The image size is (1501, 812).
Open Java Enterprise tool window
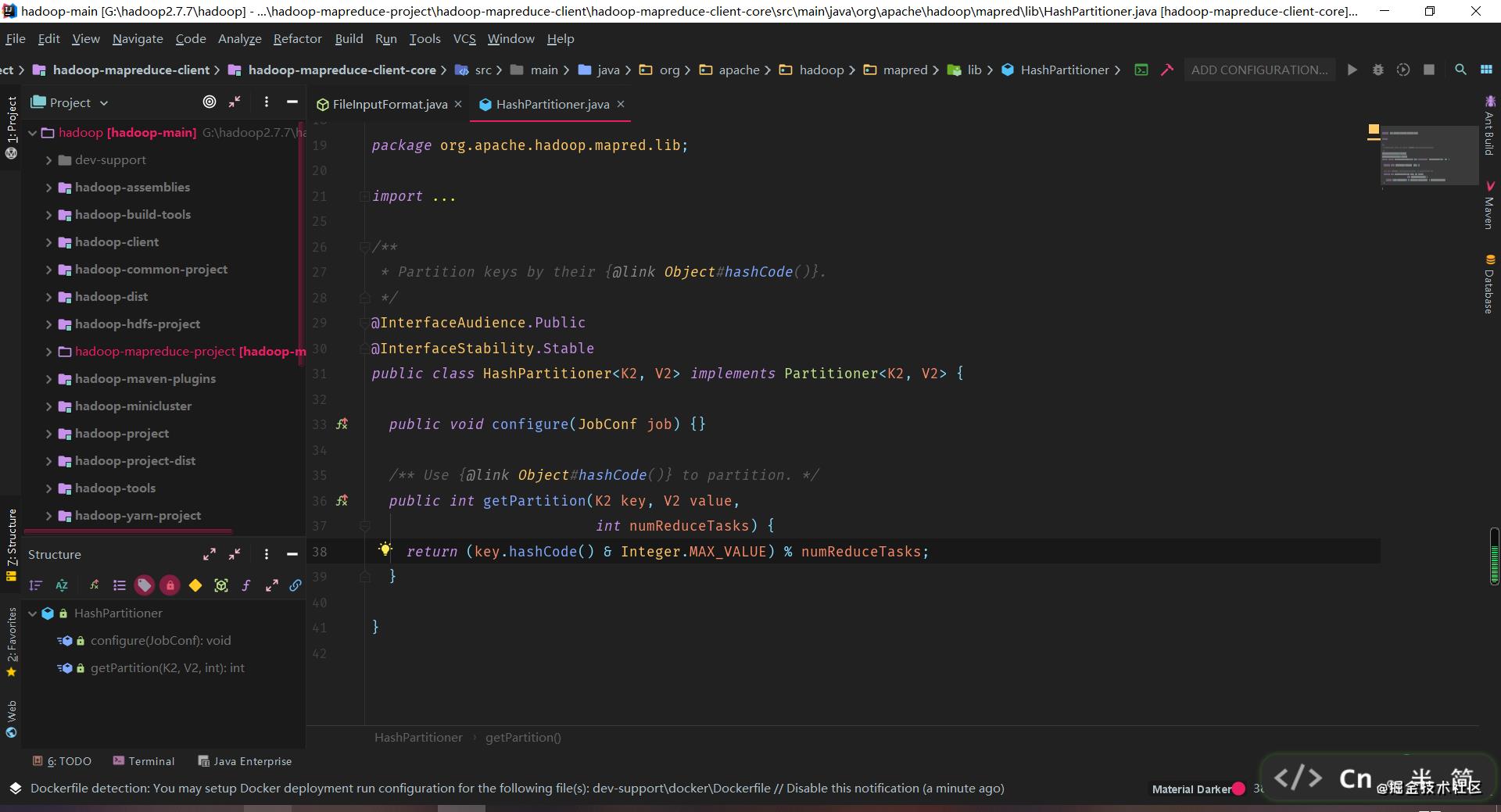(x=245, y=761)
